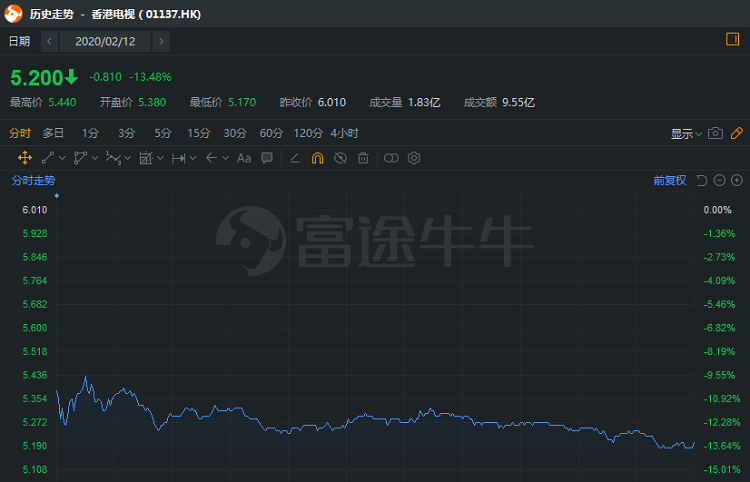Viewport: 750px width, 482px height.
Task: Expand wave tool dropdown arrow
Action: tap(127, 158)
